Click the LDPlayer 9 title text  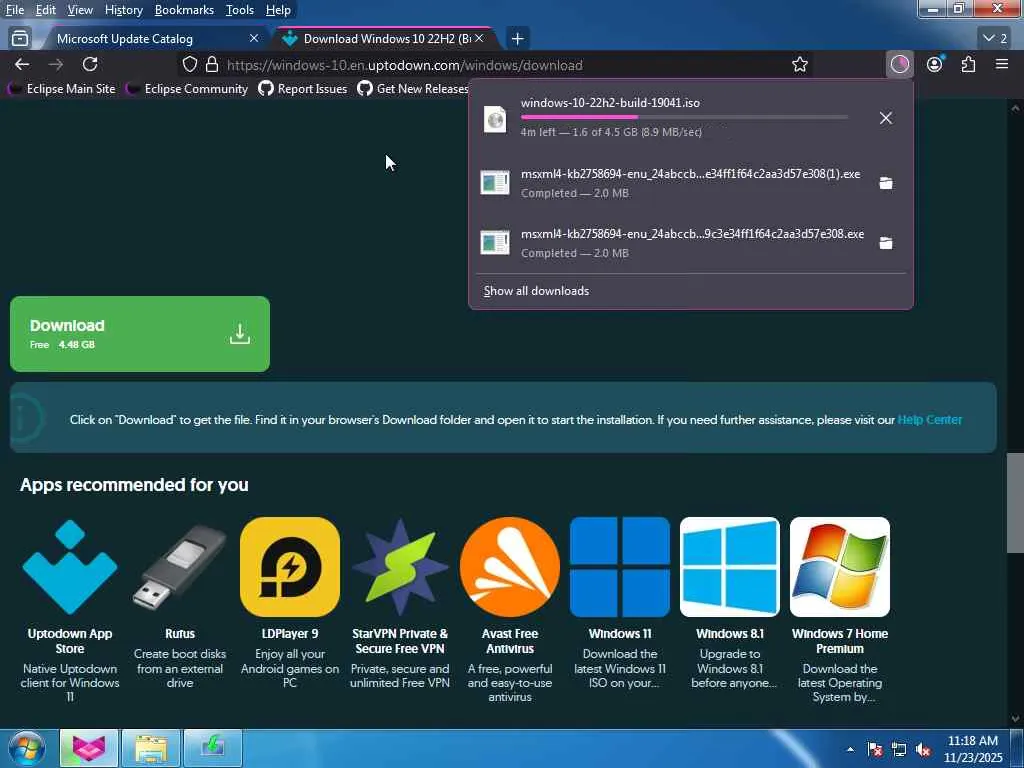click(290, 633)
